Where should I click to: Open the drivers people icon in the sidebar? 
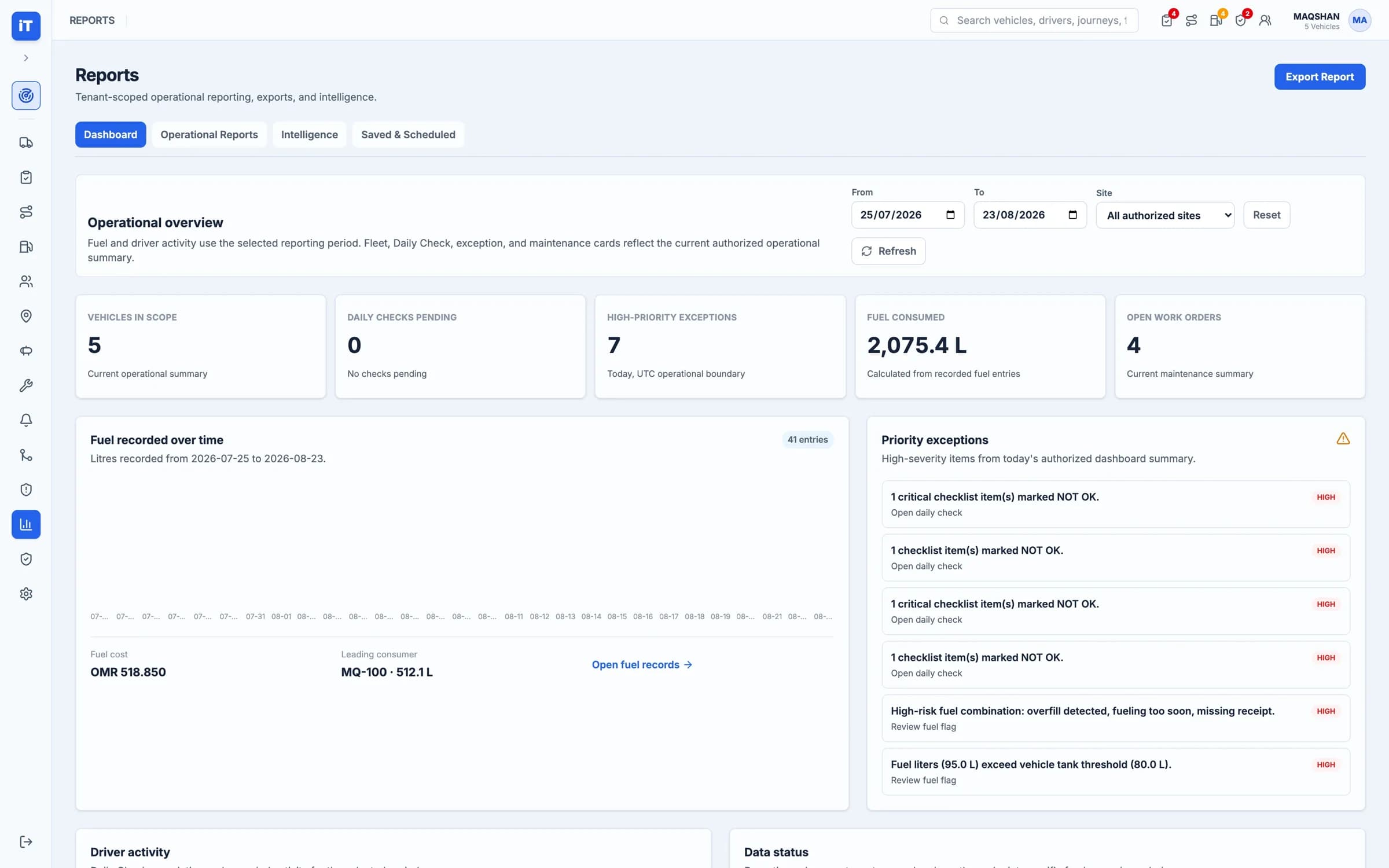coord(26,281)
